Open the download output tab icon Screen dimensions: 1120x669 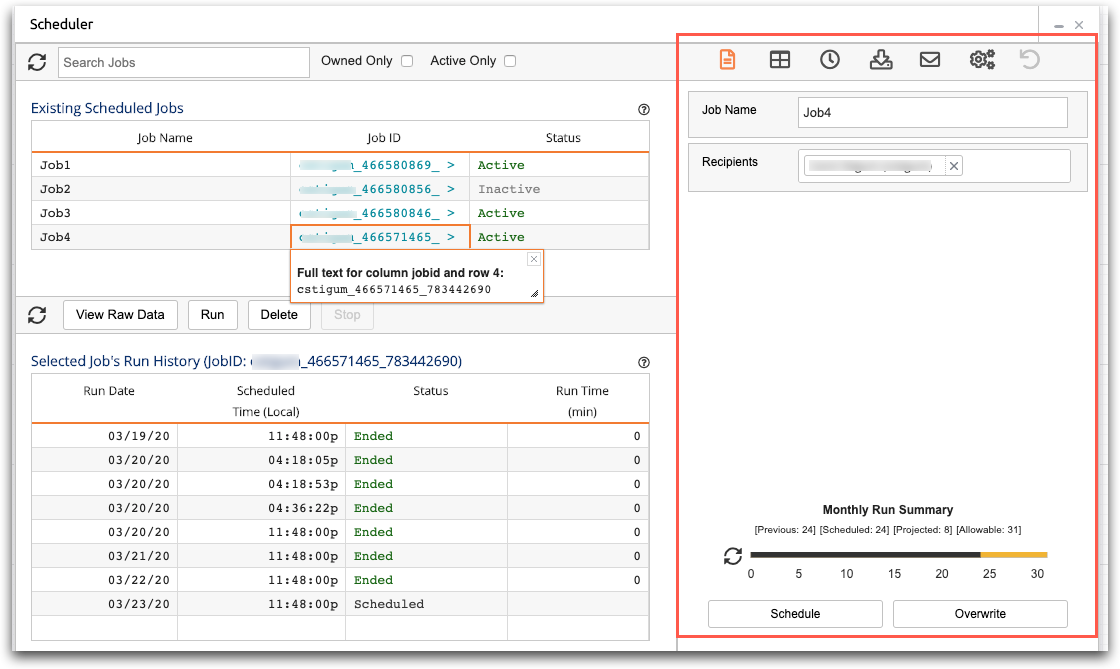(881, 59)
